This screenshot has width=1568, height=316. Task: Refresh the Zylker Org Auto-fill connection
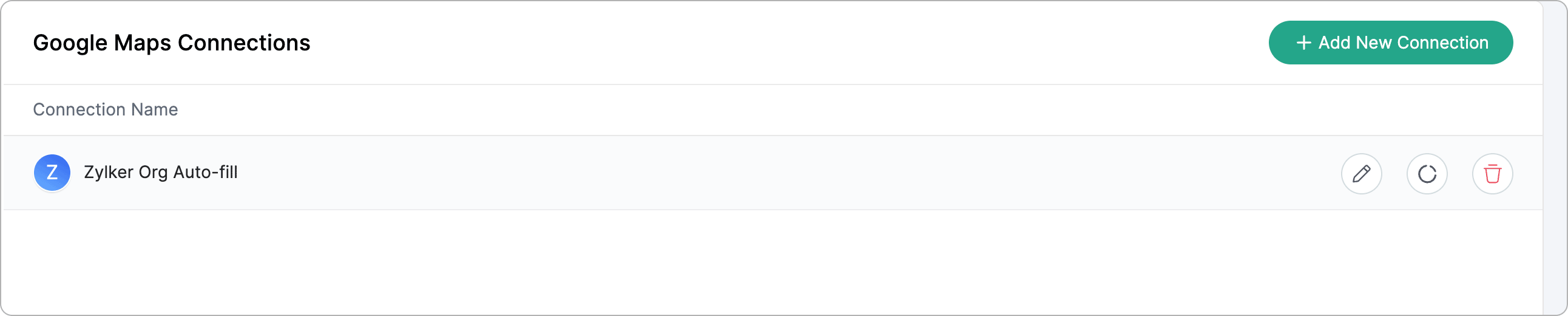[x=1426, y=174]
